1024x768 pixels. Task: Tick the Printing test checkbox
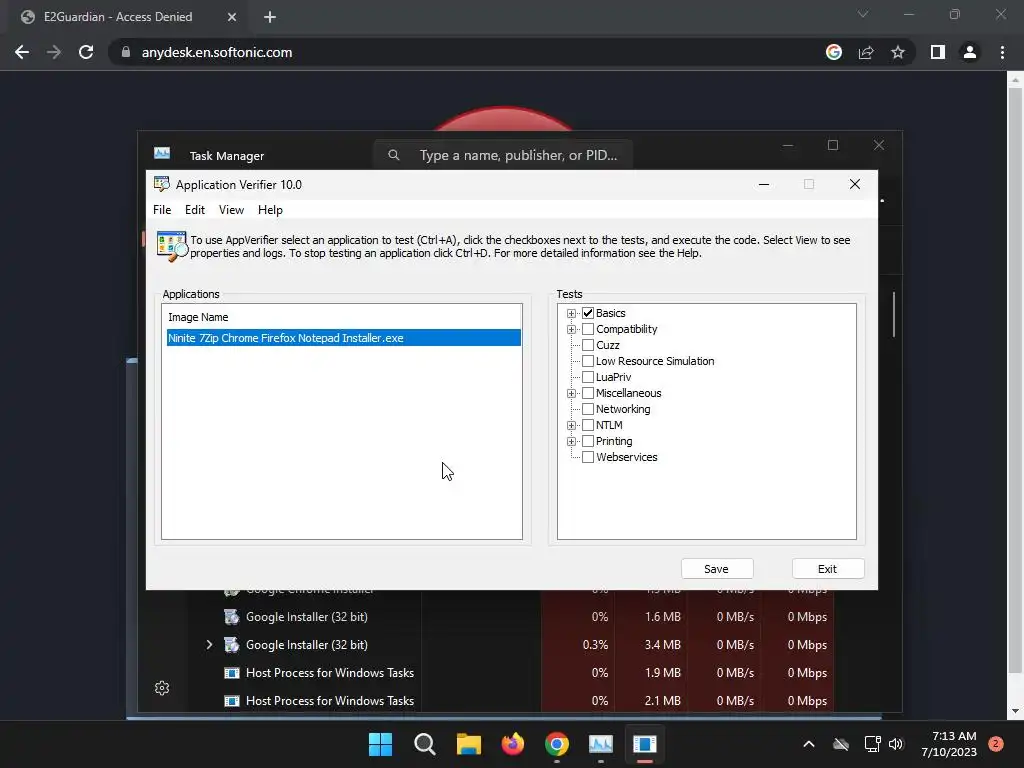click(x=588, y=441)
